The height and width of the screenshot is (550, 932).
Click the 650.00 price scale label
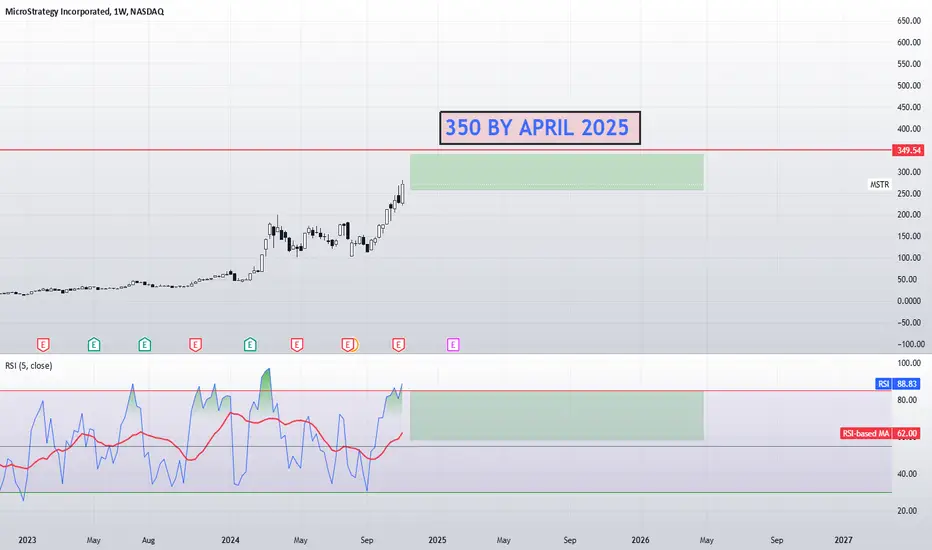[909, 21]
